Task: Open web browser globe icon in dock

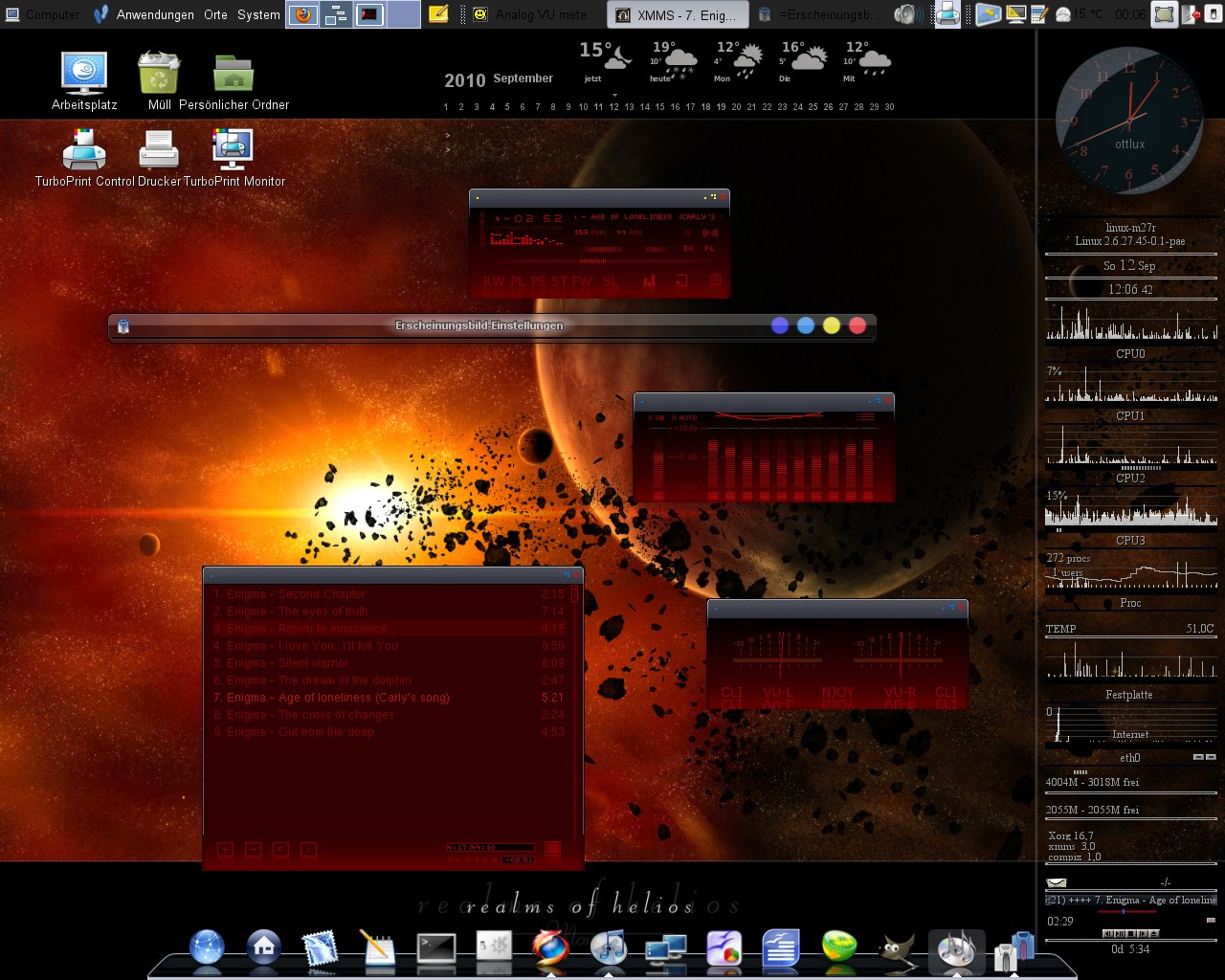Action: point(207,947)
